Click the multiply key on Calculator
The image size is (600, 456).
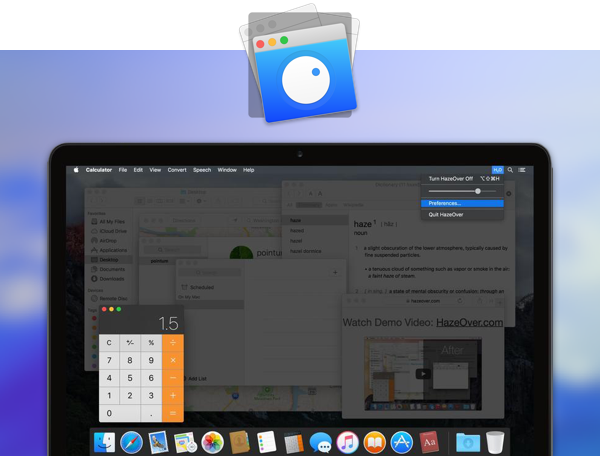[173, 360]
